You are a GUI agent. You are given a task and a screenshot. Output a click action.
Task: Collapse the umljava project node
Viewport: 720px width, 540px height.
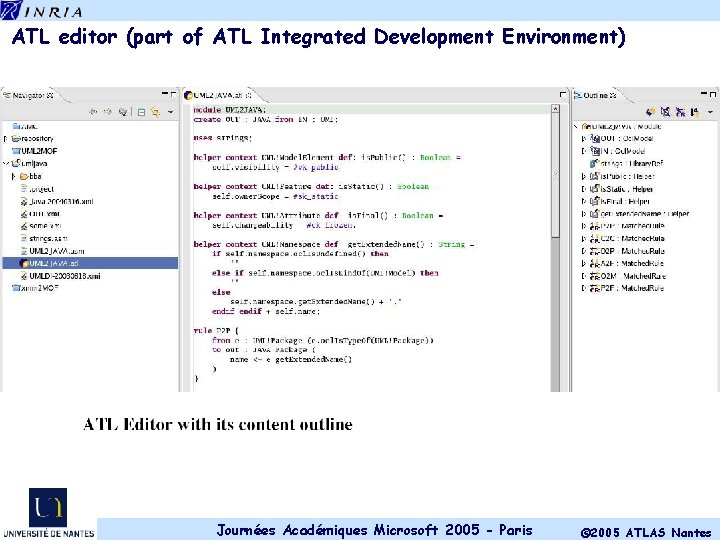click(x=6, y=163)
